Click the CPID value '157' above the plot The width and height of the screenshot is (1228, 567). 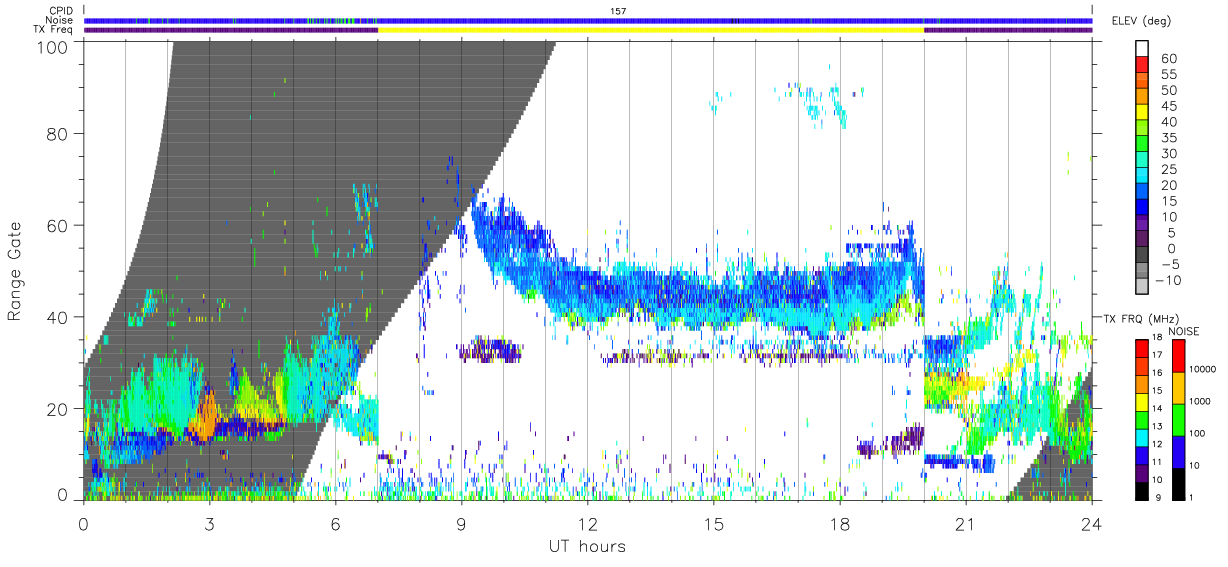click(618, 11)
